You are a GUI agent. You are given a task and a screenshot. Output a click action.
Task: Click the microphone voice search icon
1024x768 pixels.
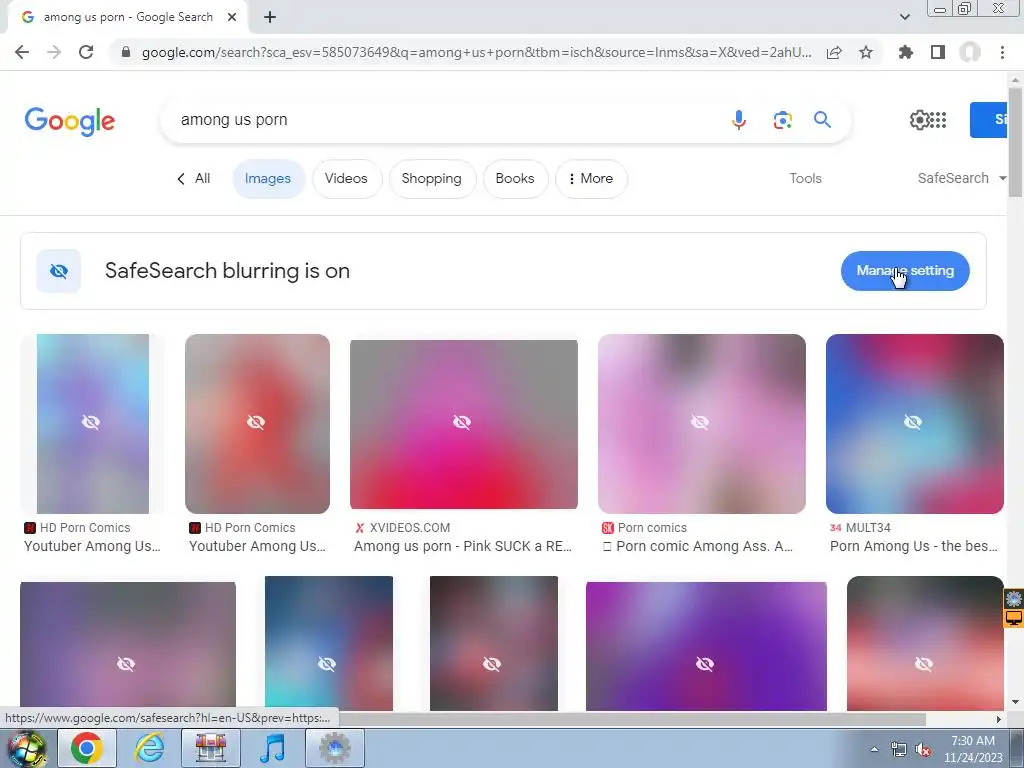(x=739, y=120)
